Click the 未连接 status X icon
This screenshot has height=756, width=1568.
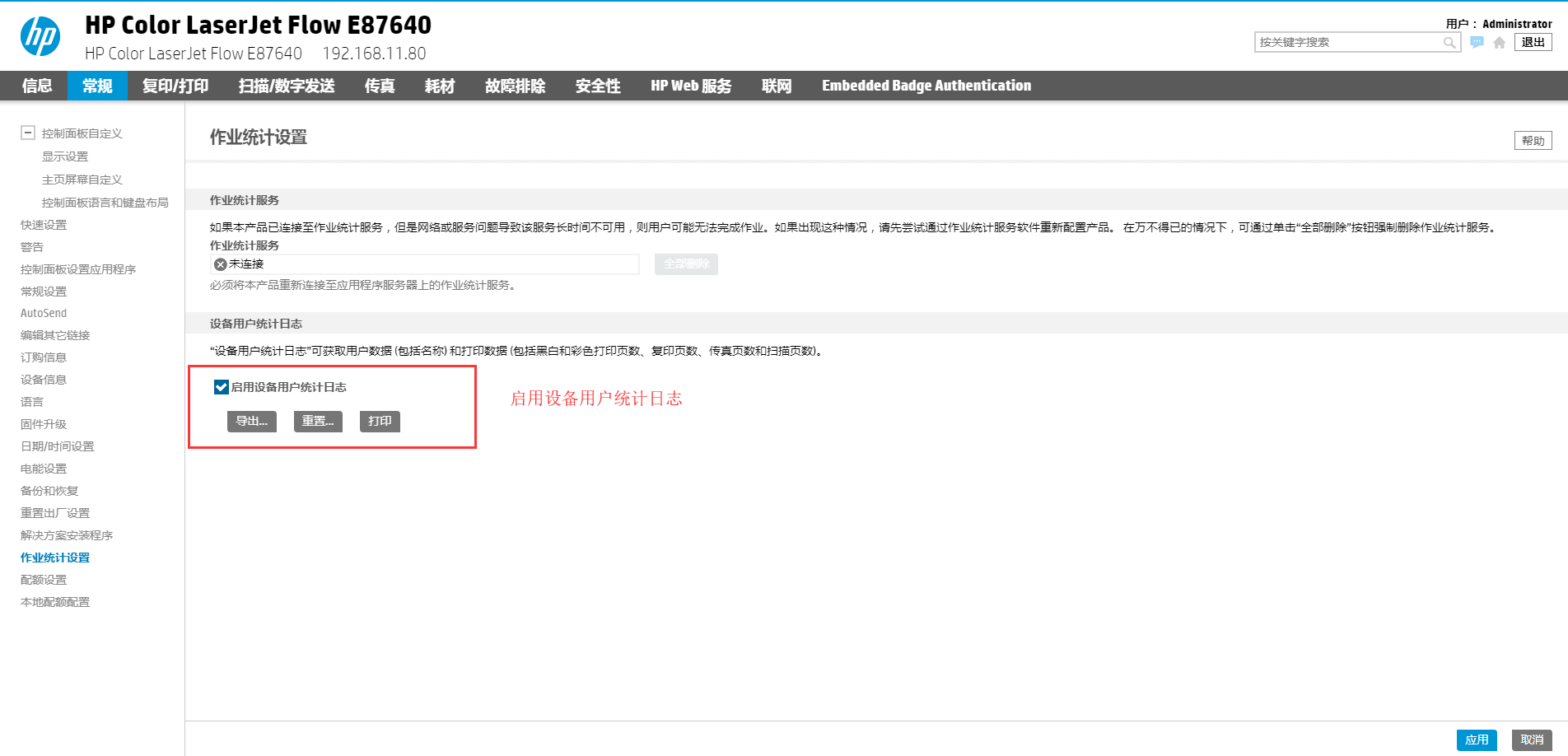click(220, 264)
